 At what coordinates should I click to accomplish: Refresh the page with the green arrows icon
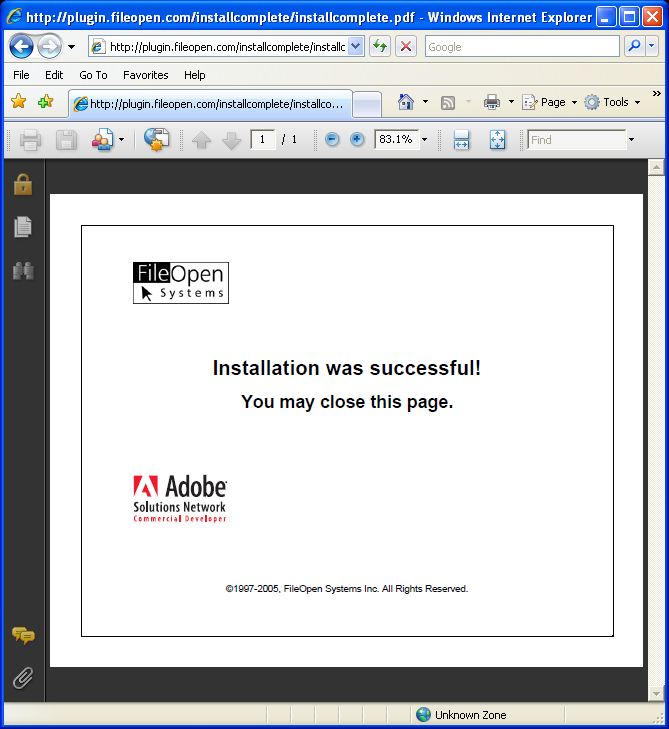[x=380, y=46]
